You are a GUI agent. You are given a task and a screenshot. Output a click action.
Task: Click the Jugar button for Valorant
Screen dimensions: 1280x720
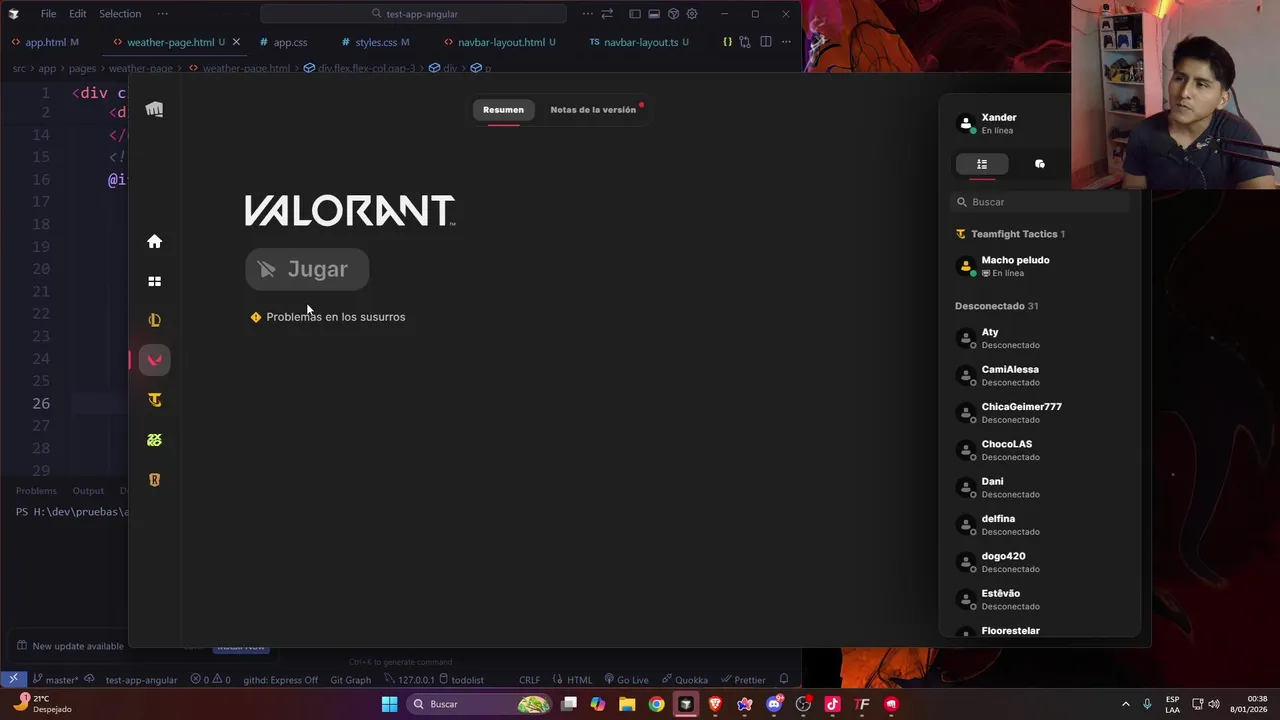[307, 269]
